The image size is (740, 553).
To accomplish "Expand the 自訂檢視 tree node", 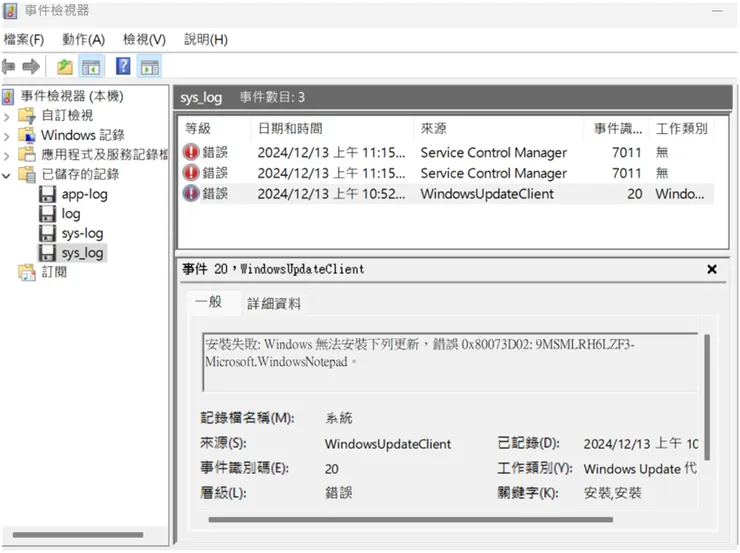I will pos(7,117).
